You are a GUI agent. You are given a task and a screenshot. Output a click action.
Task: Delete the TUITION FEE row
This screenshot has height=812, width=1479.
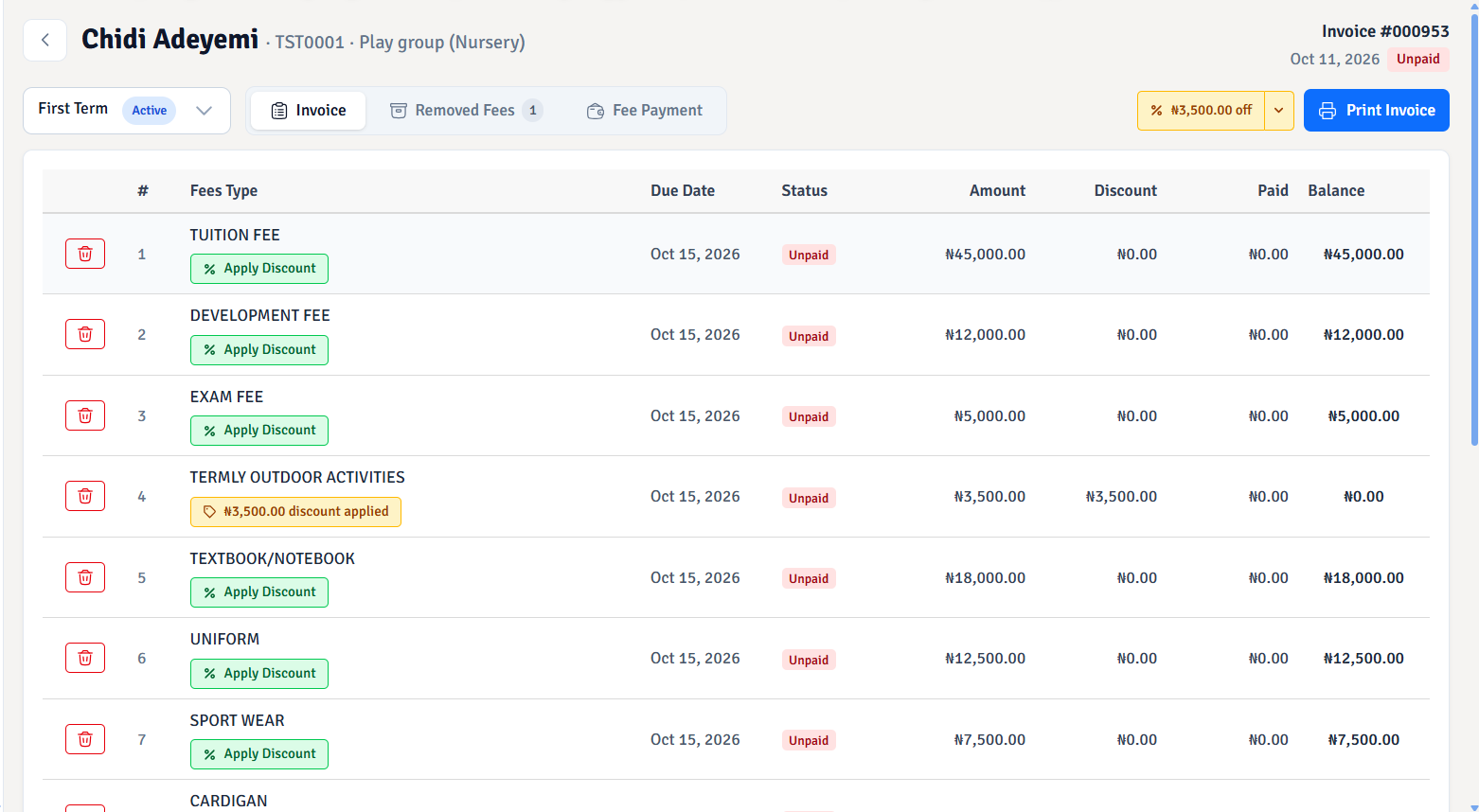pyautogui.click(x=85, y=254)
